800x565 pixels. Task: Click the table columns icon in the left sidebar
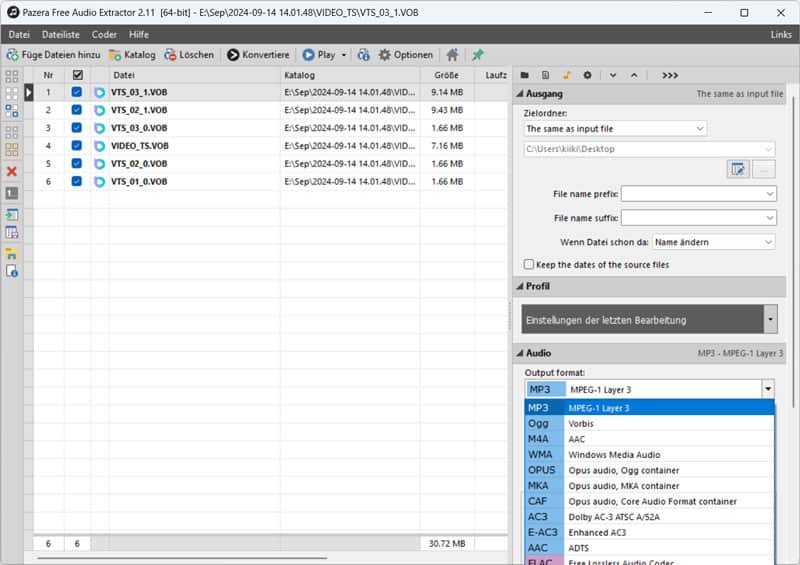pos(12,233)
